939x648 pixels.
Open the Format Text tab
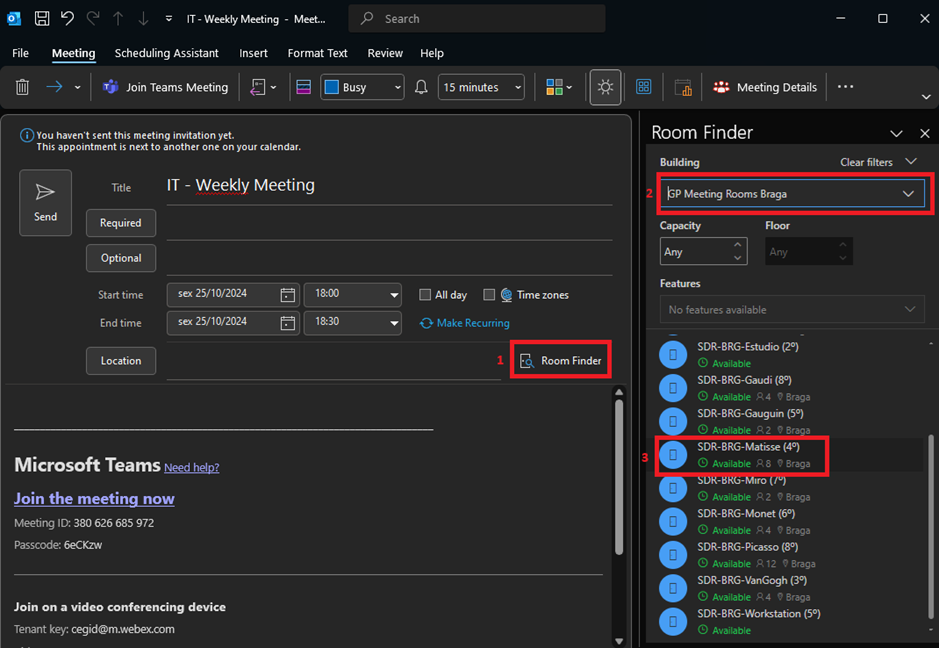pos(317,53)
